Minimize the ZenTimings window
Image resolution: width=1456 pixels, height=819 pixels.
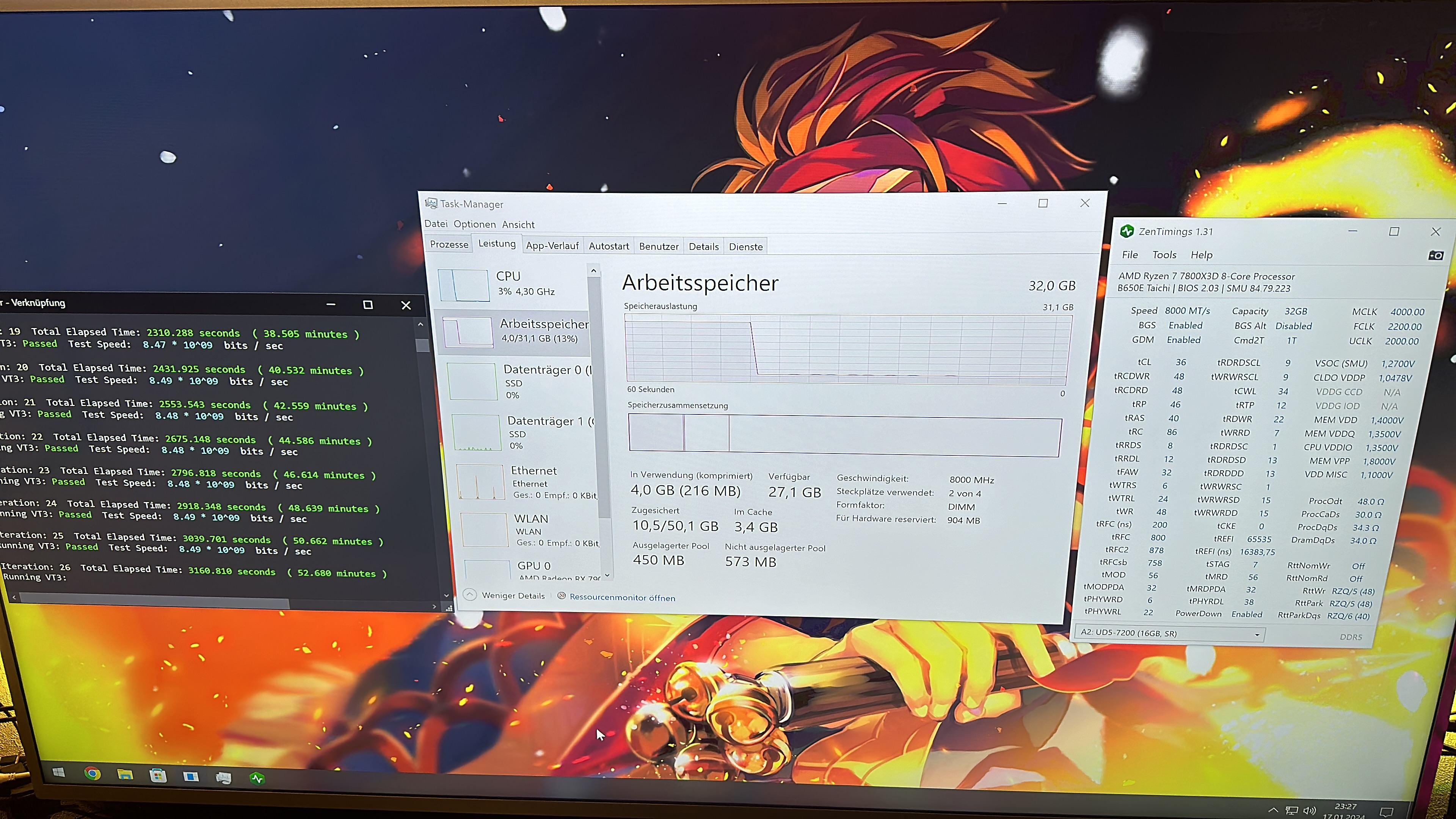pos(1352,231)
